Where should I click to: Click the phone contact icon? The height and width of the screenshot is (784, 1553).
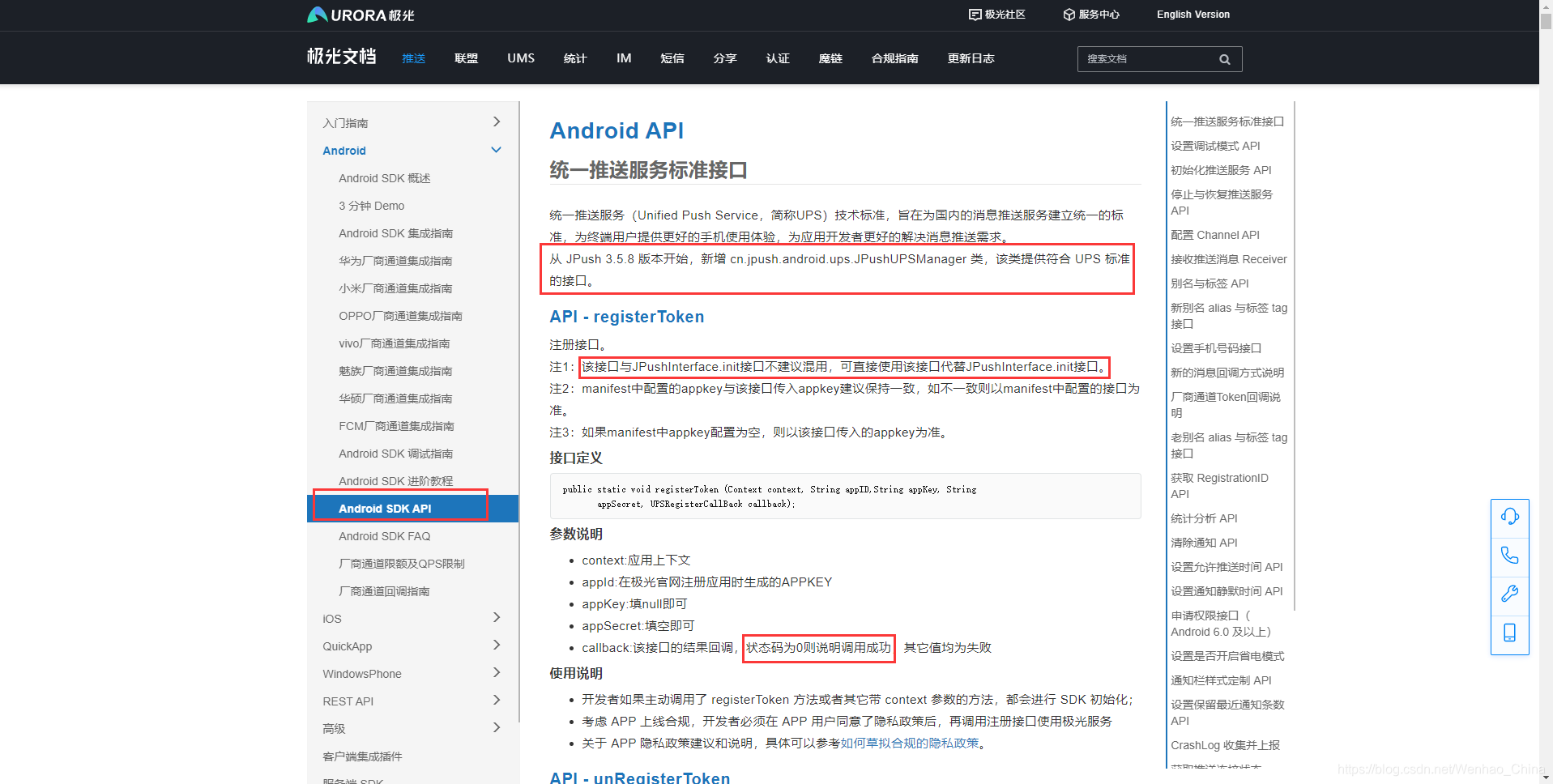[1509, 556]
